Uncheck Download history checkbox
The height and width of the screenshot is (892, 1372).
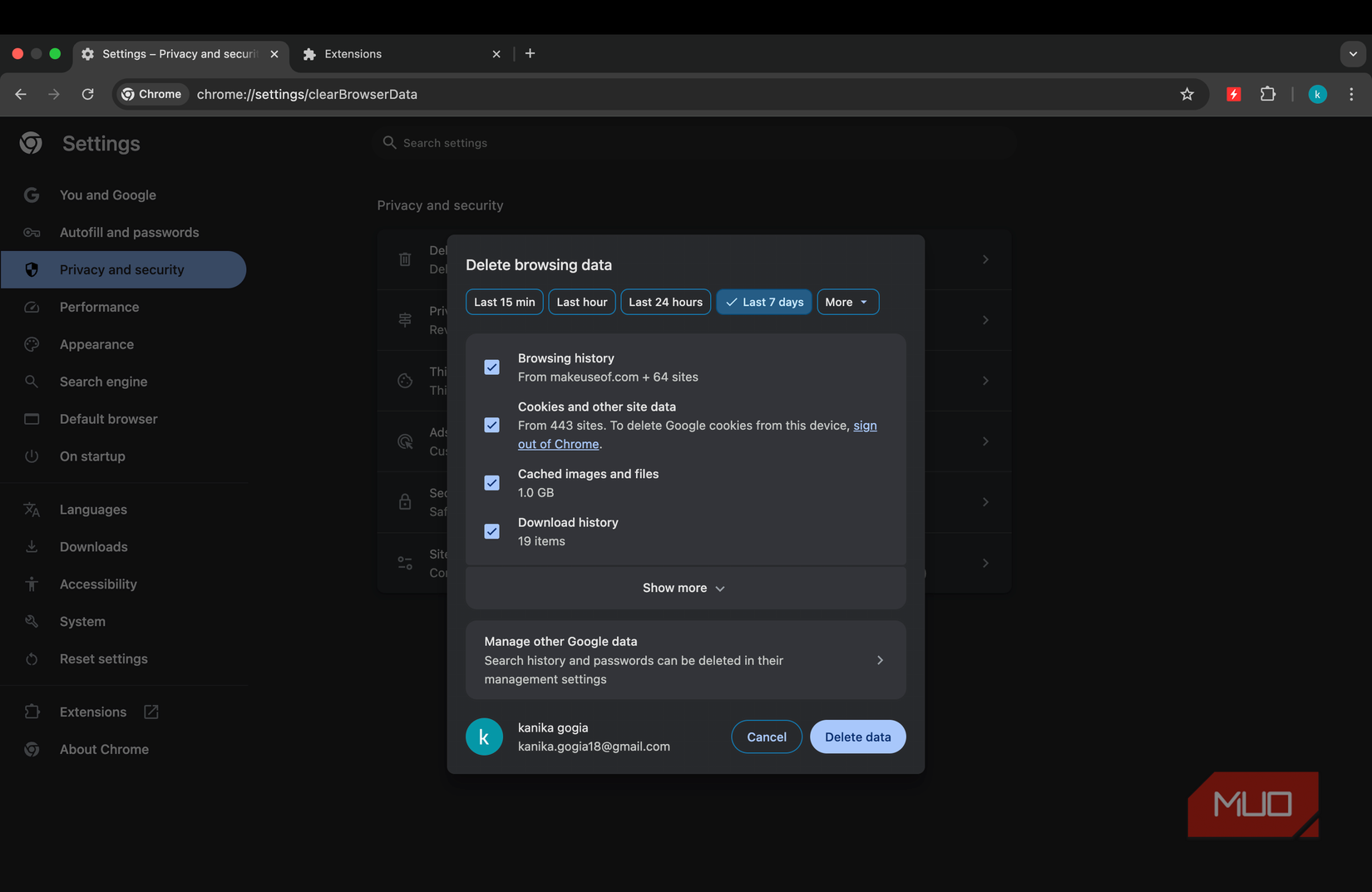(x=492, y=531)
